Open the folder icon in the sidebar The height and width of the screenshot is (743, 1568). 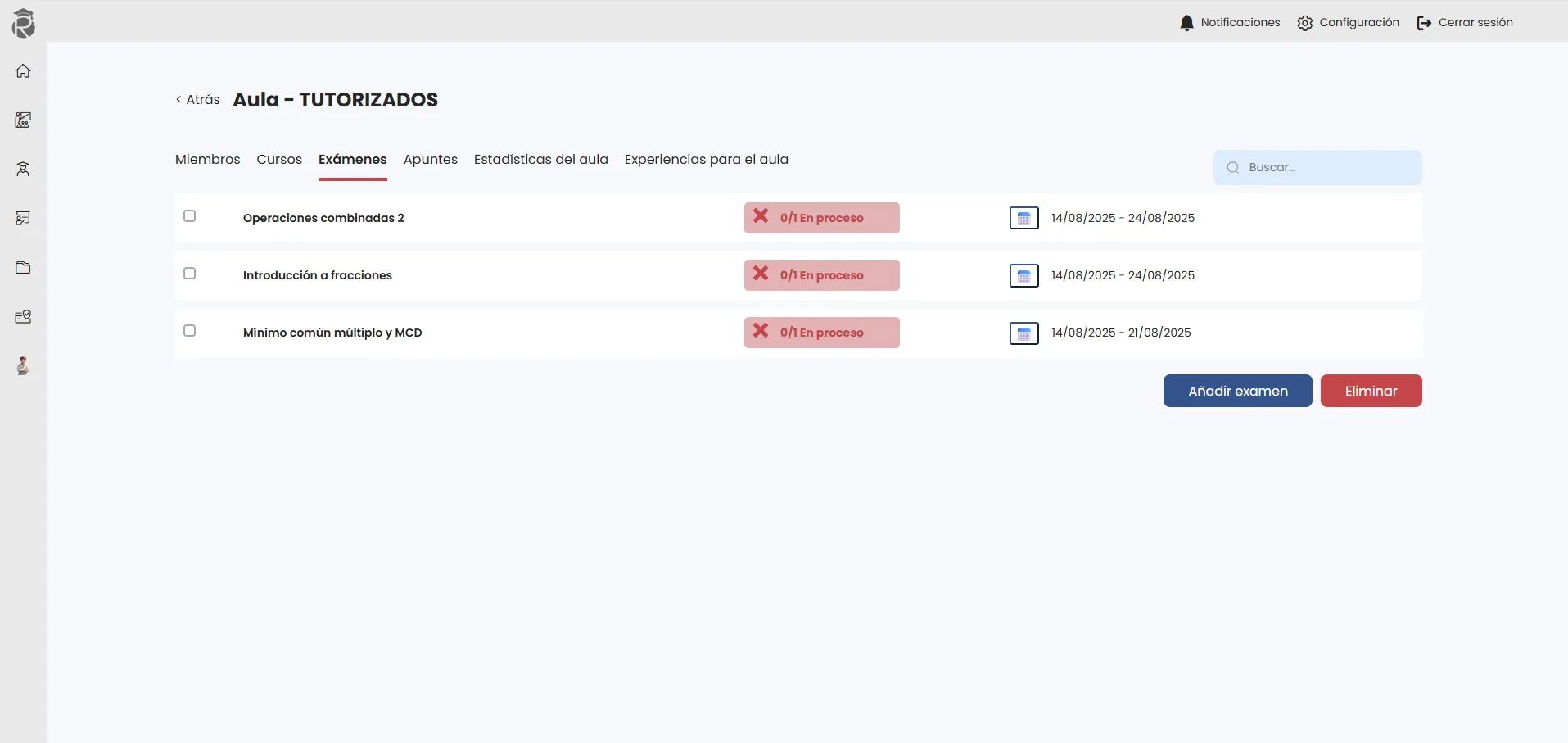click(x=23, y=268)
